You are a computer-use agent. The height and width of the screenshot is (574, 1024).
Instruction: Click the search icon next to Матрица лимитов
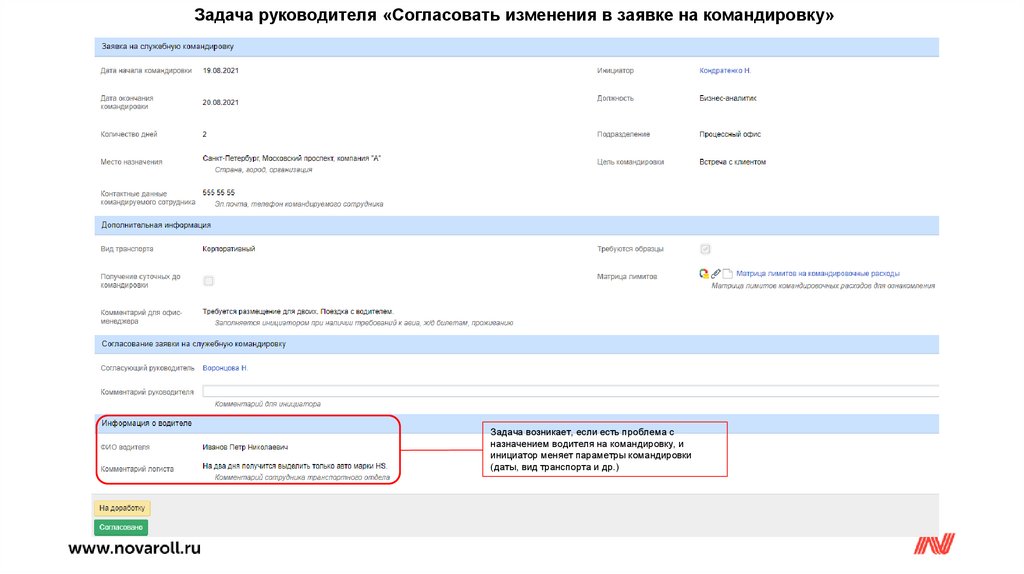(x=704, y=273)
